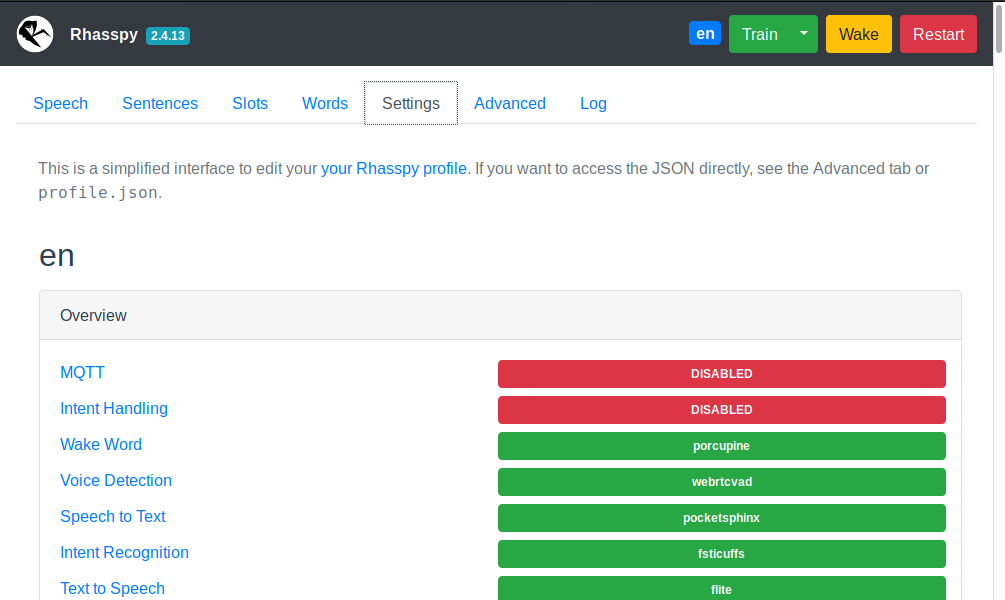Click the page vertical scrollbar thumb
Image resolution: width=1005 pixels, height=600 pixels.
click(999, 28)
